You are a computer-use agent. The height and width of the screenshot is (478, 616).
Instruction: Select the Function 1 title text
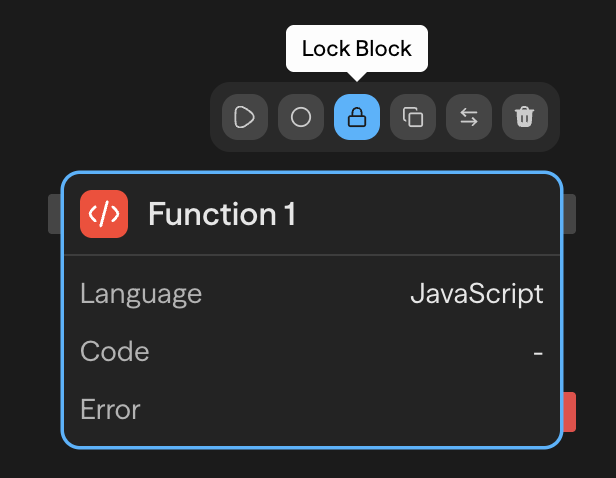[222, 214]
